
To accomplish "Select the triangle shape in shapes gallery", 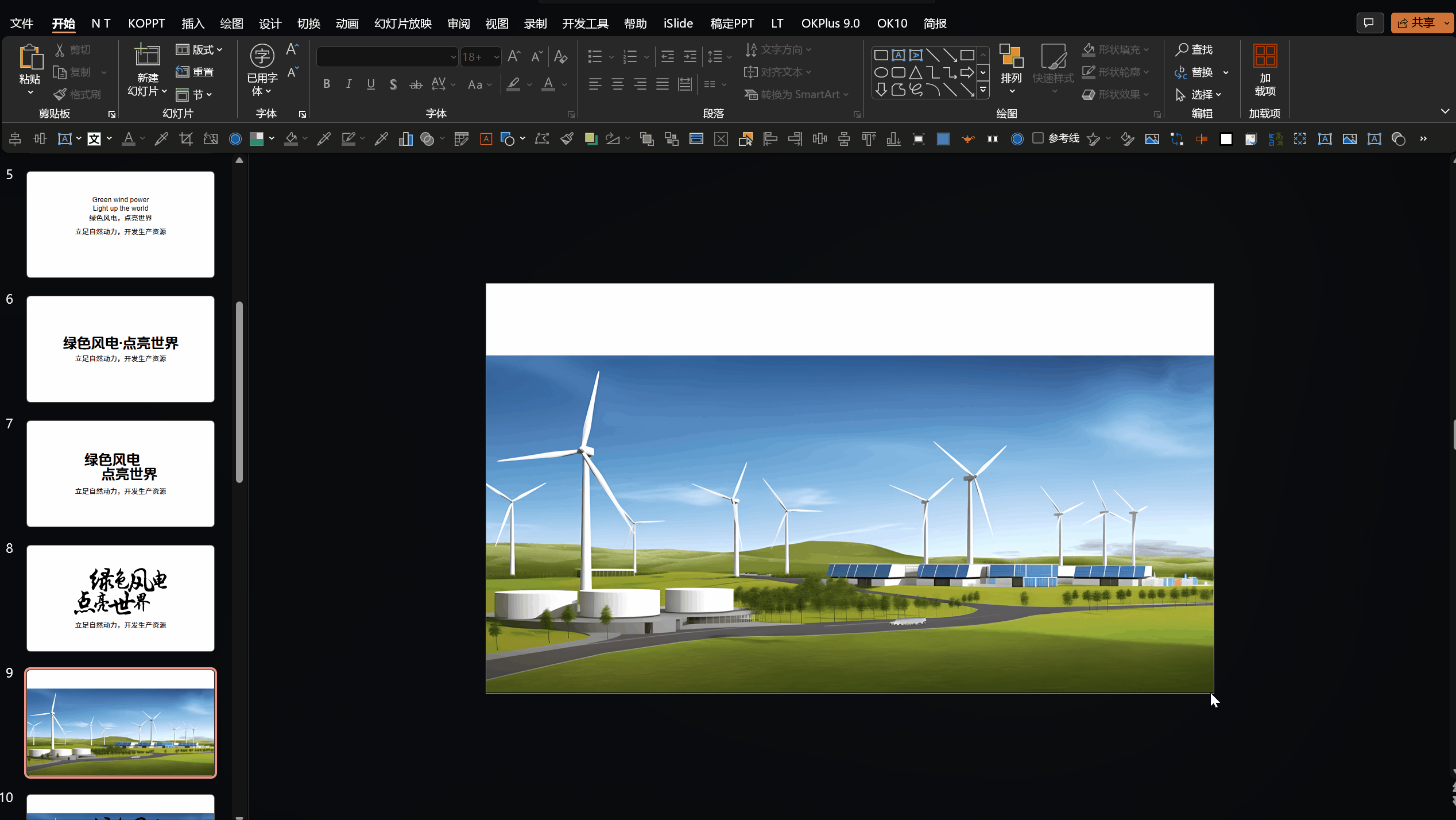I will [x=915, y=72].
